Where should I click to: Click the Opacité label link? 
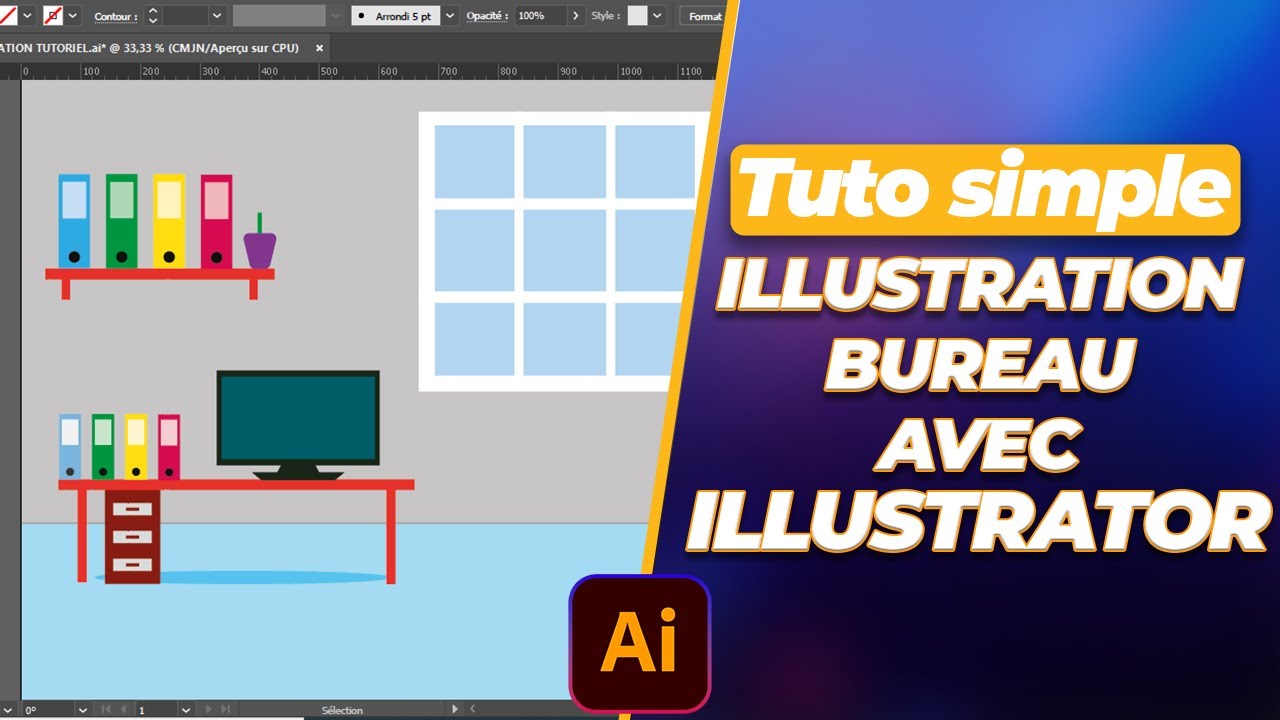tap(487, 17)
